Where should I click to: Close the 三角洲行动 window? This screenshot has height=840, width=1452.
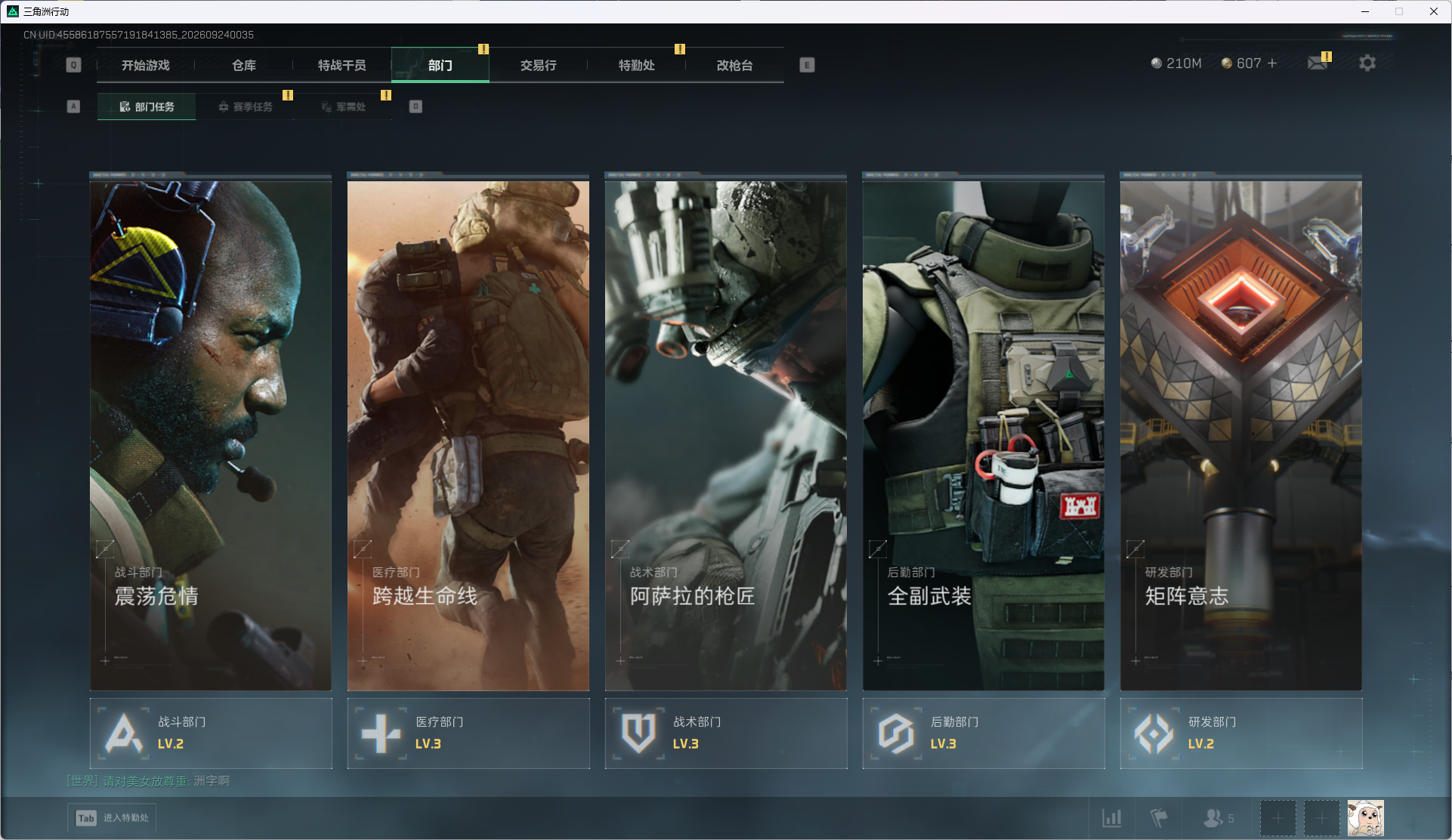(1433, 11)
